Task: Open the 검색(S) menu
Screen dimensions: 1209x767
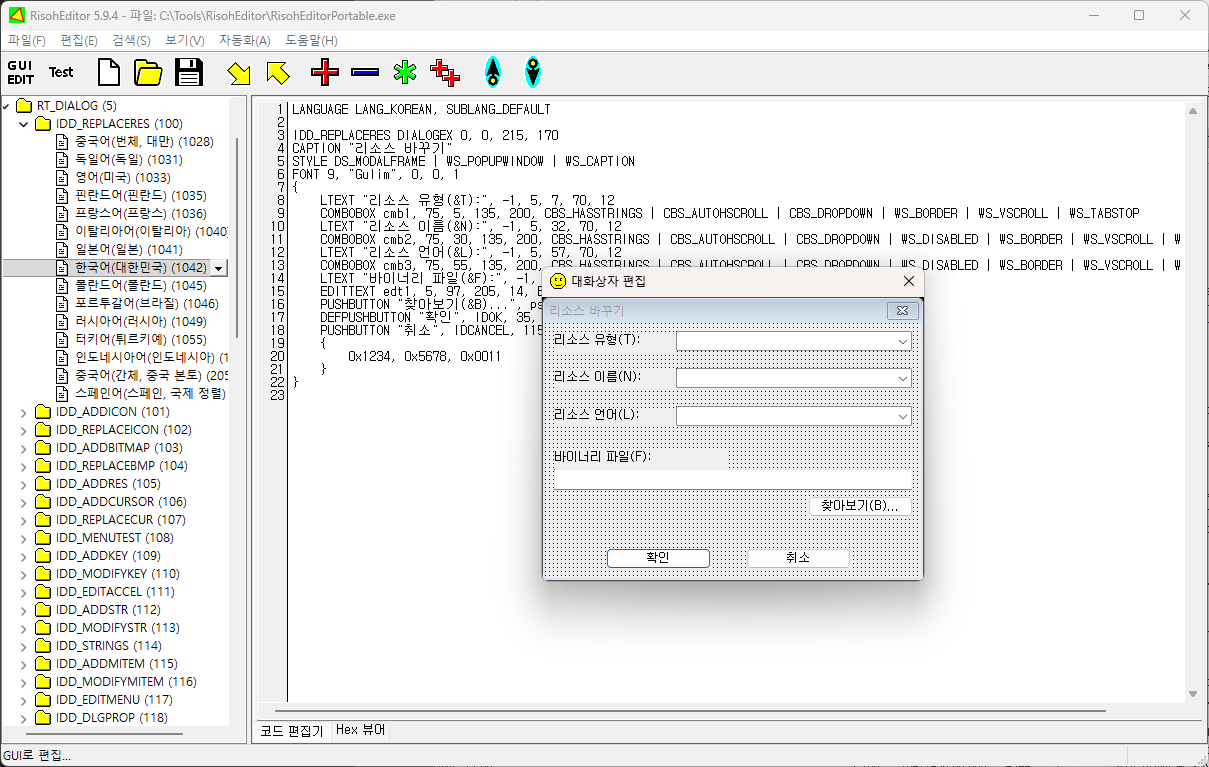Action: coord(131,41)
